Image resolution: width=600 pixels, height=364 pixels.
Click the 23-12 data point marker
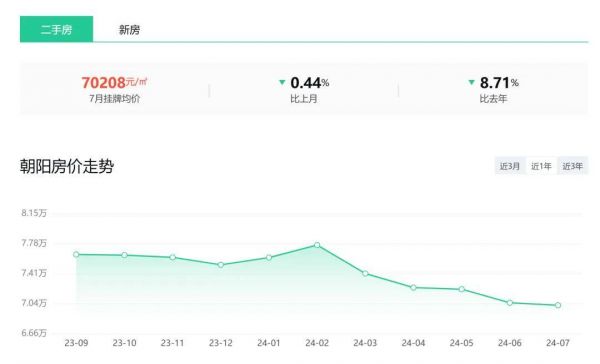coord(221,265)
